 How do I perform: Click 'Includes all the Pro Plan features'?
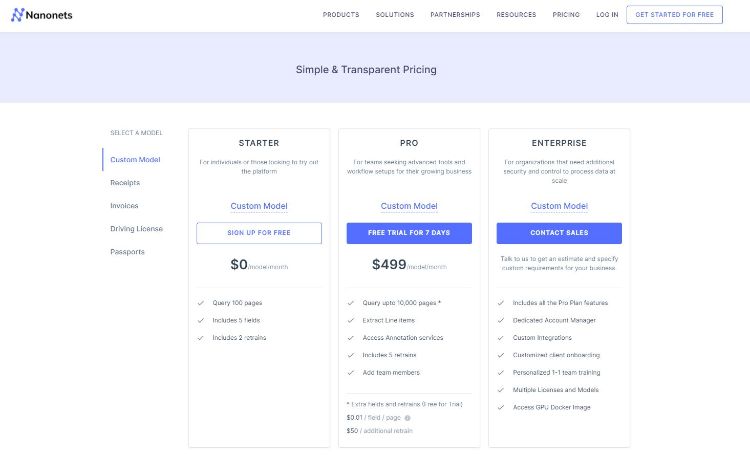pyautogui.click(x=560, y=302)
